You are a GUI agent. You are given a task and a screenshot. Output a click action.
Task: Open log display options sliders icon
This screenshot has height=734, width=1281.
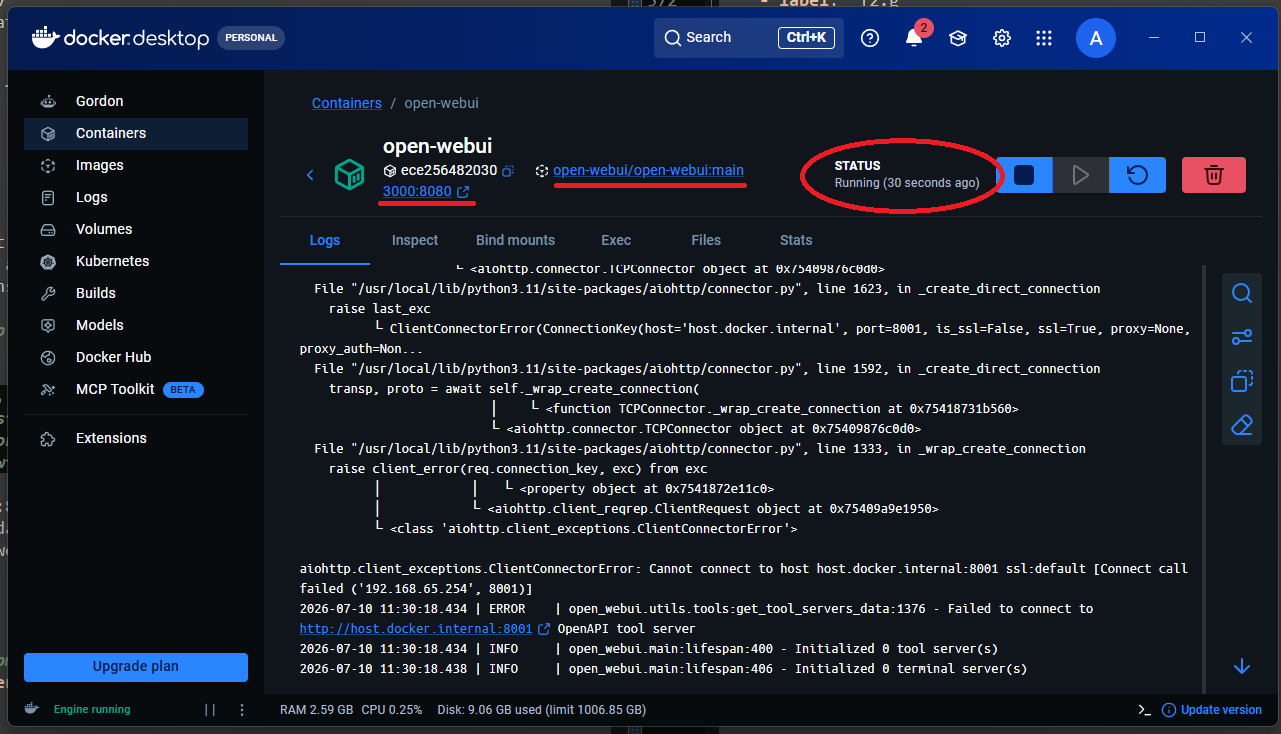tap(1242, 338)
